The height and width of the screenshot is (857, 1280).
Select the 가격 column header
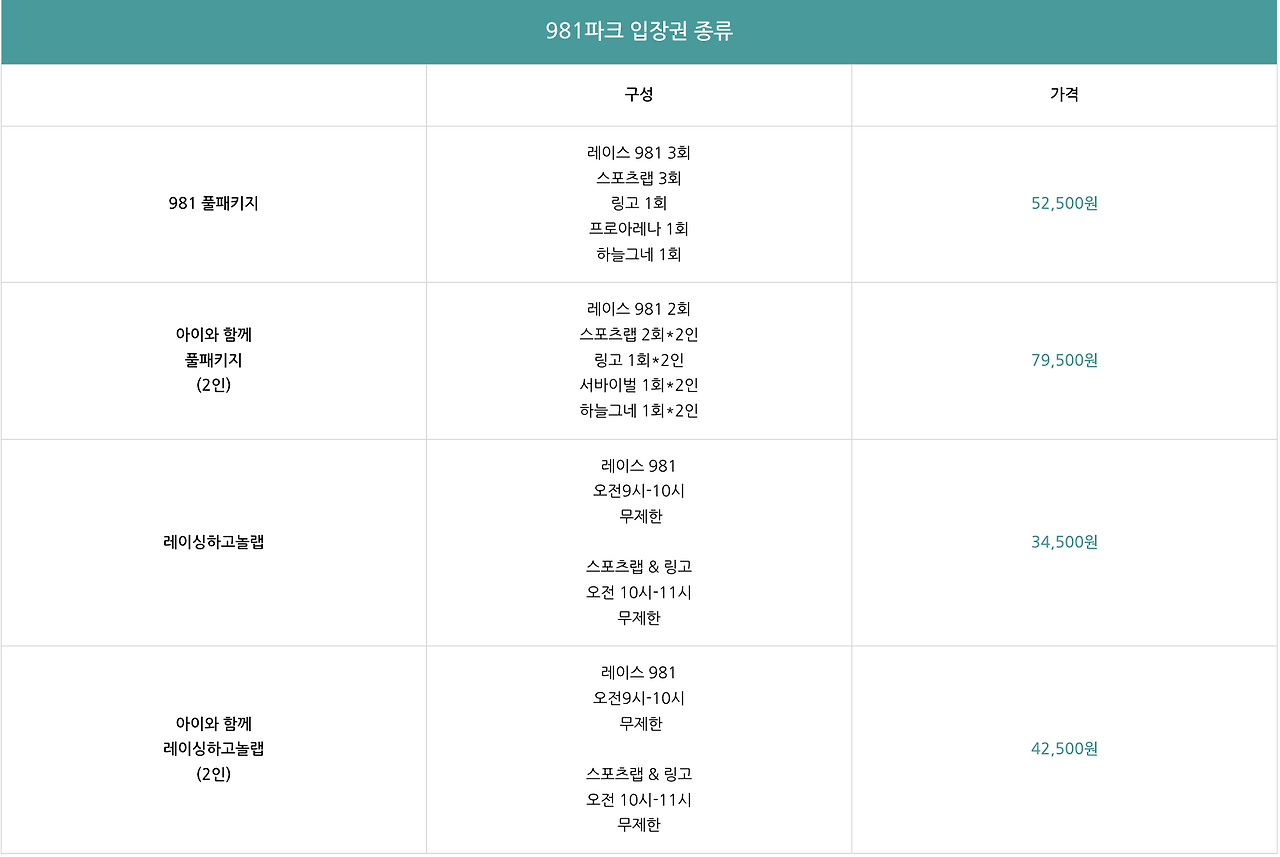1064,95
